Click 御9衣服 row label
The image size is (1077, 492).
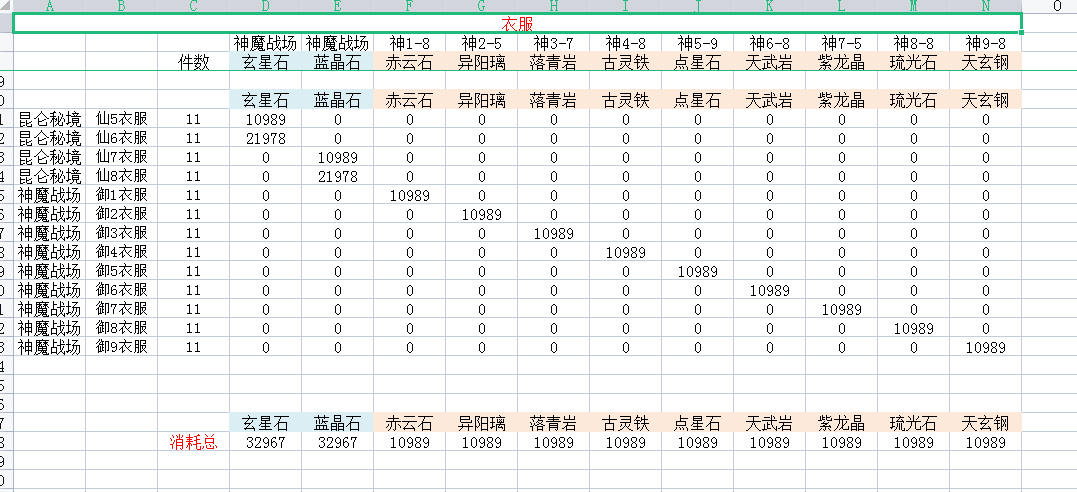pyautogui.click(x=122, y=347)
